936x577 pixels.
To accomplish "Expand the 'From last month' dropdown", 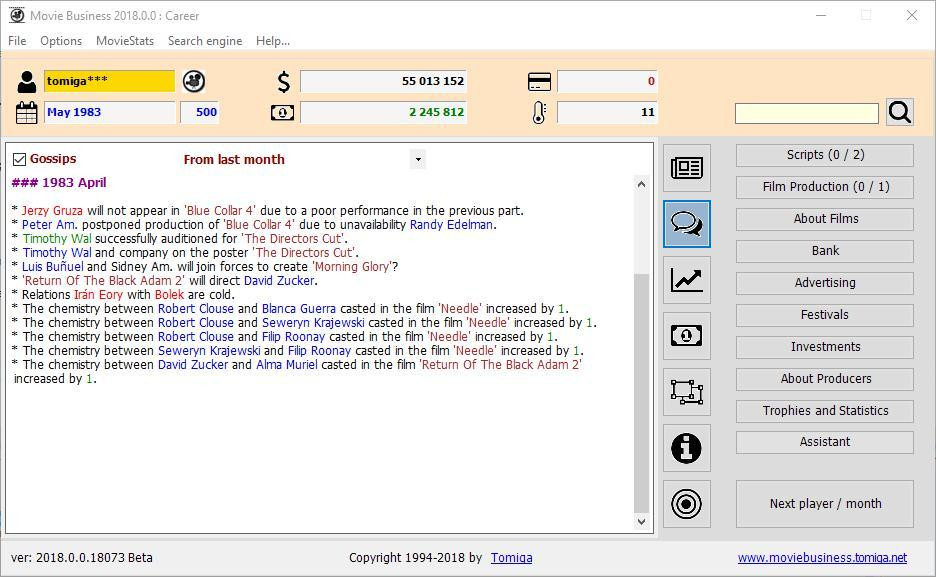I will [418, 159].
